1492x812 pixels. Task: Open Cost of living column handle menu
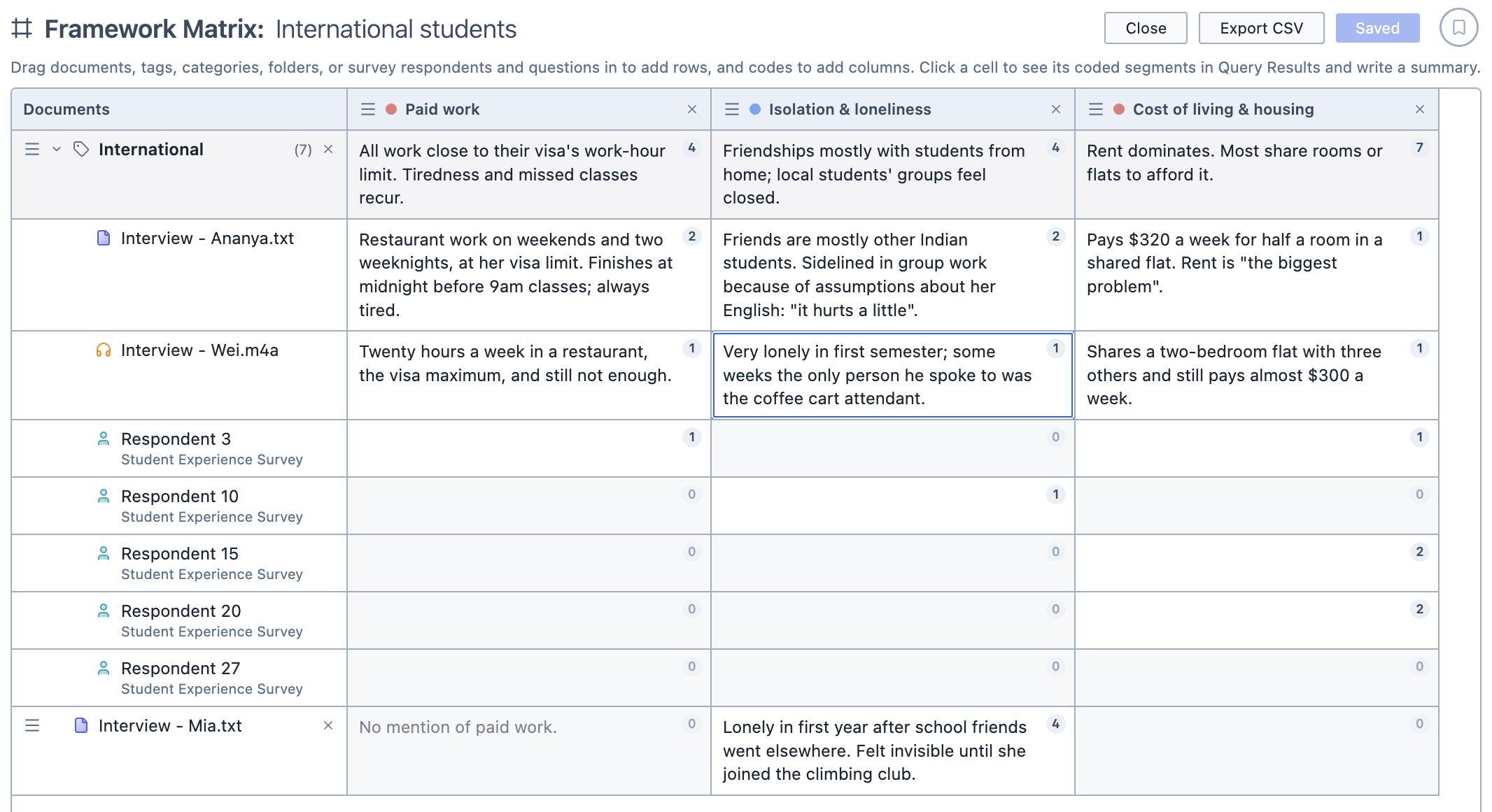[1096, 109]
